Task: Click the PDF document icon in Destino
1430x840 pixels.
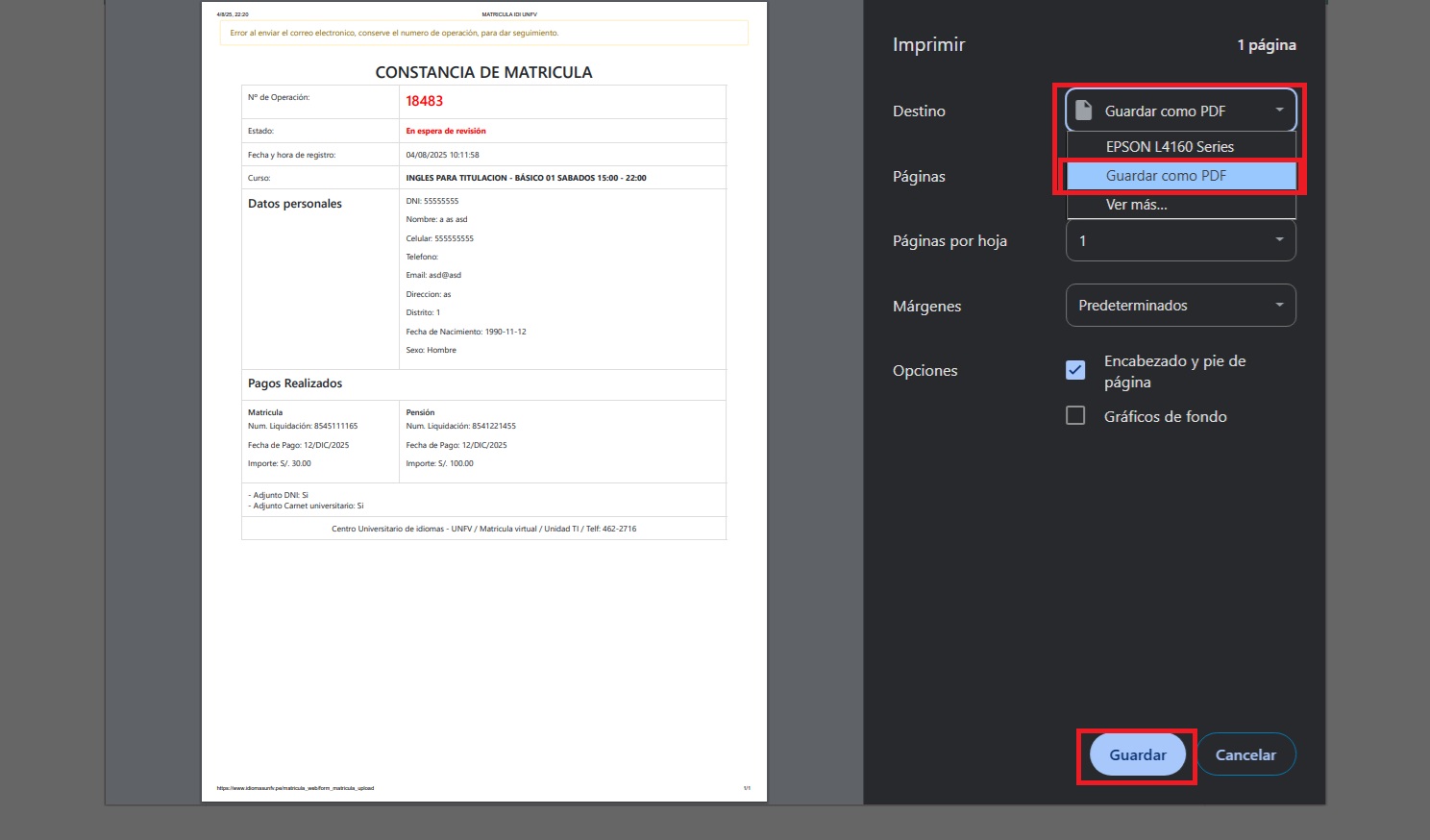Action: 1083,111
